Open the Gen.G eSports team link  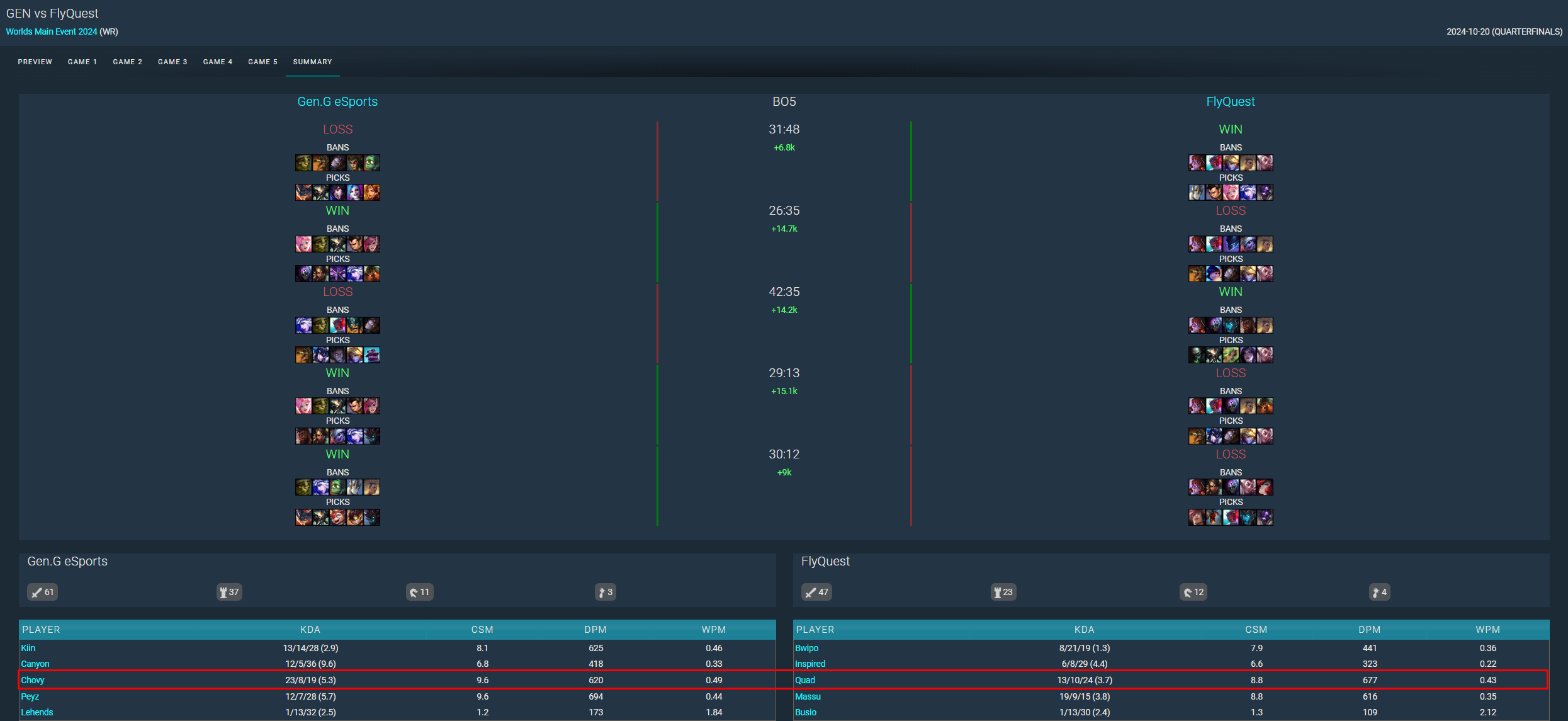[337, 101]
